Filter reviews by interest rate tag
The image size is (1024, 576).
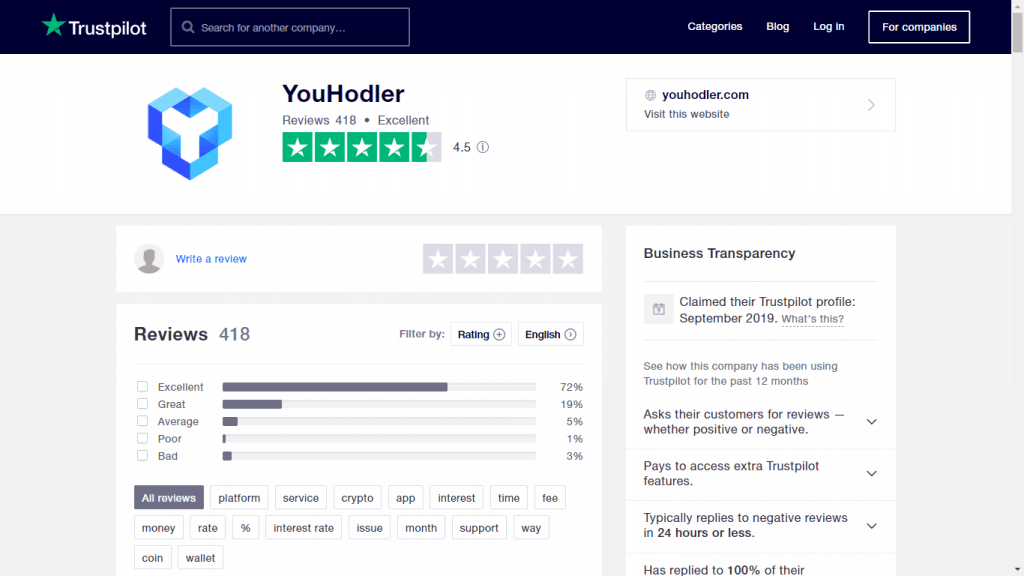click(x=304, y=528)
